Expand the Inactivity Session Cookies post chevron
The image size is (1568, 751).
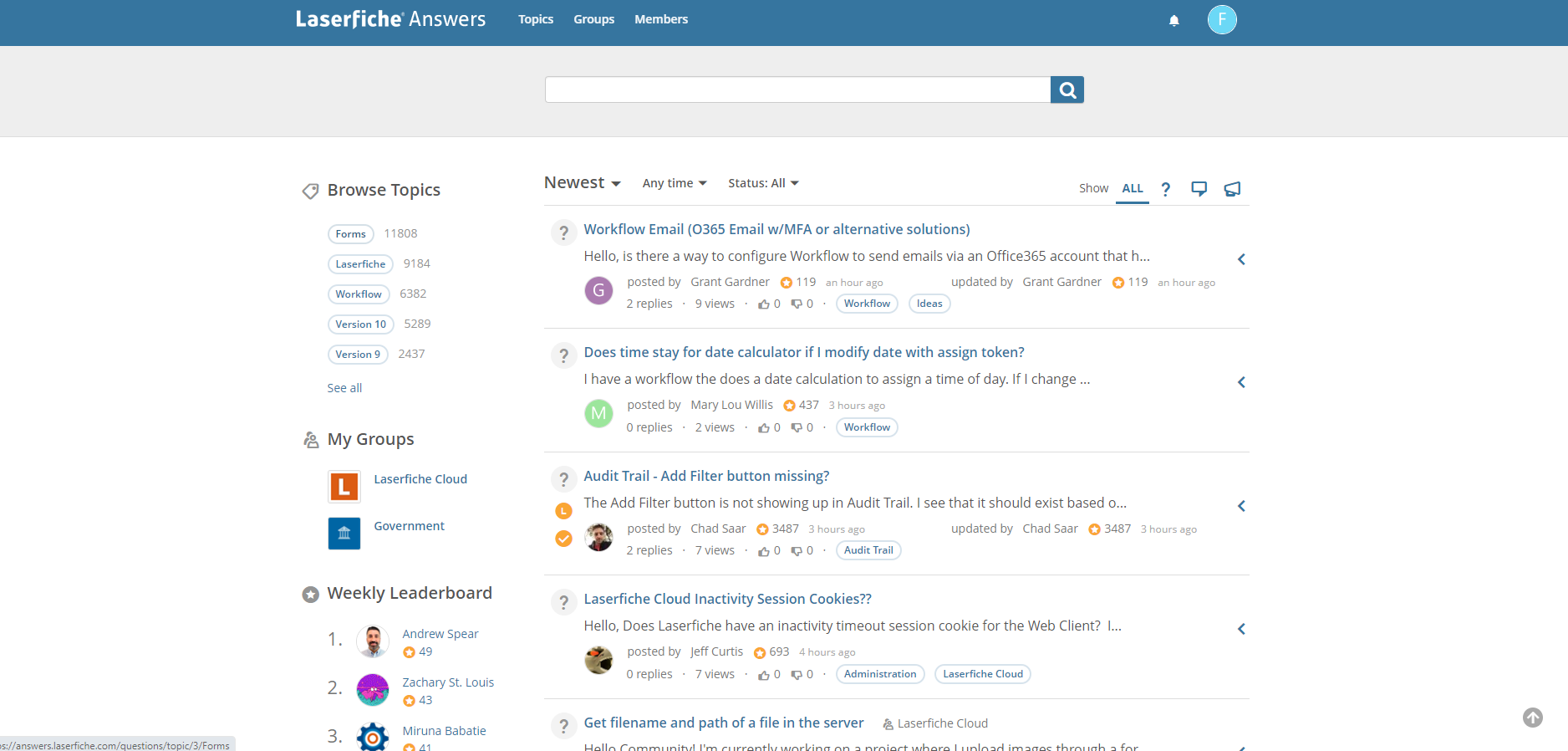click(x=1241, y=629)
